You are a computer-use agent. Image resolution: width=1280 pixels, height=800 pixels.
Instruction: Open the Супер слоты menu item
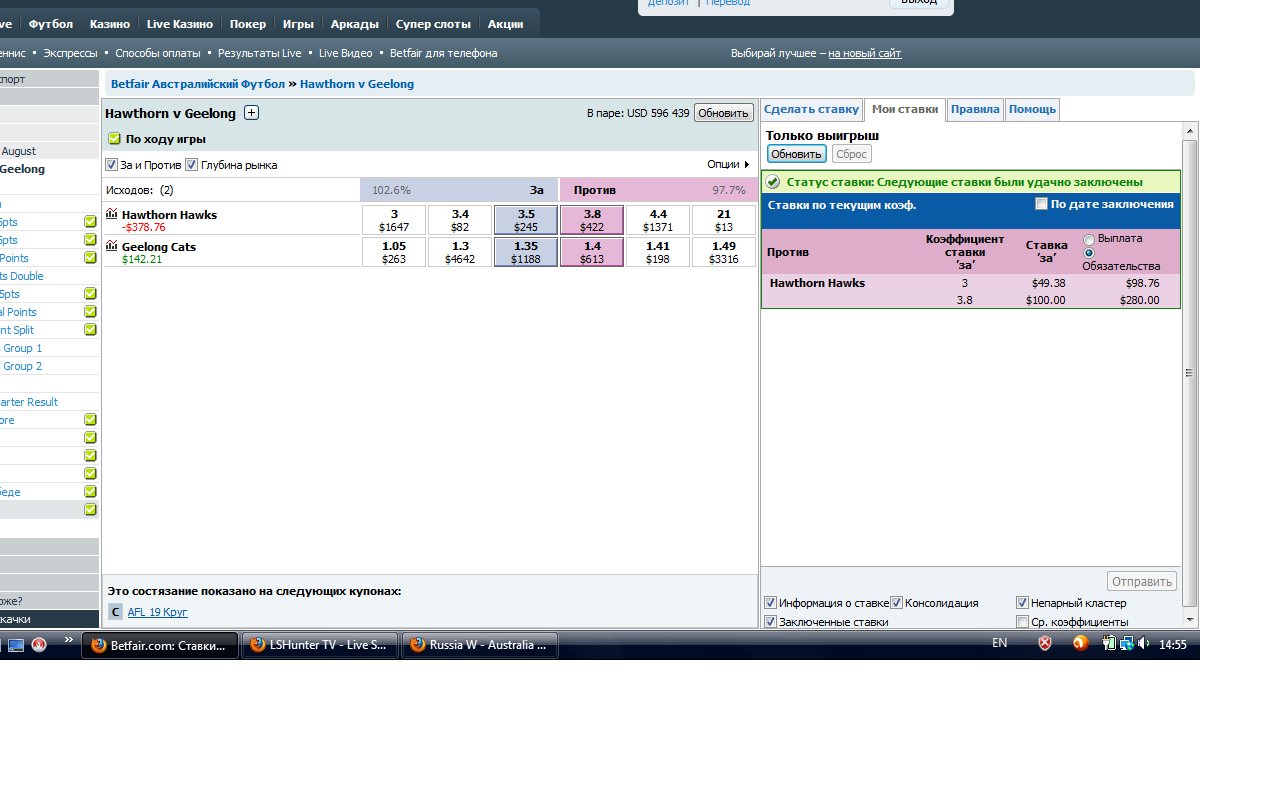pyautogui.click(x=433, y=24)
